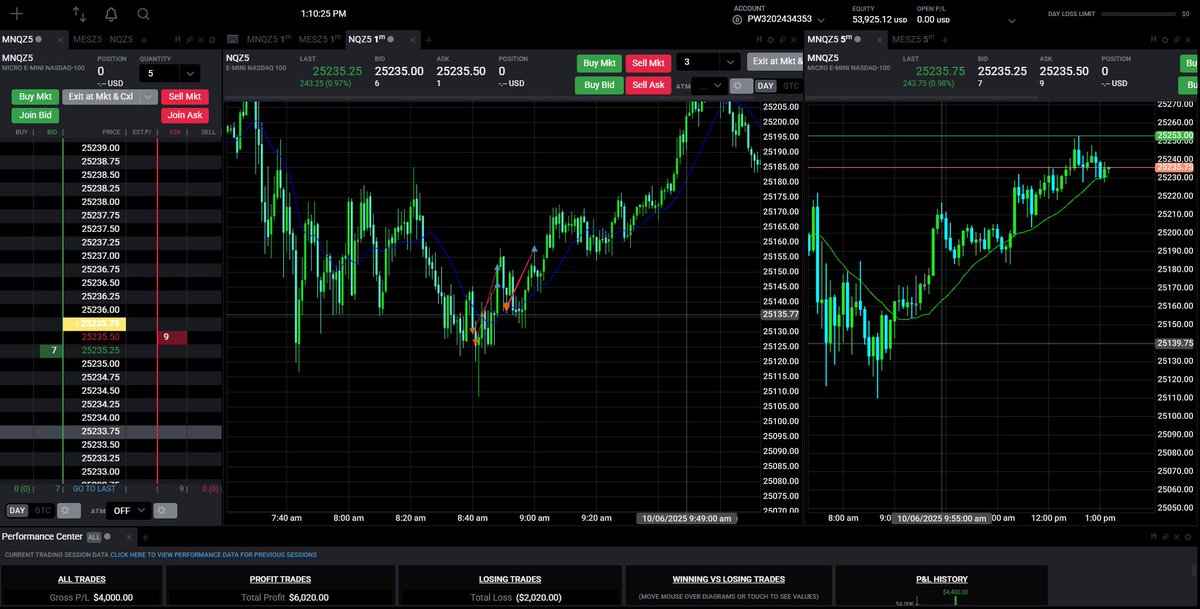Open the quantity dropdown showing 5 in DOM
The image size is (1200, 609).
(x=190, y=73)
